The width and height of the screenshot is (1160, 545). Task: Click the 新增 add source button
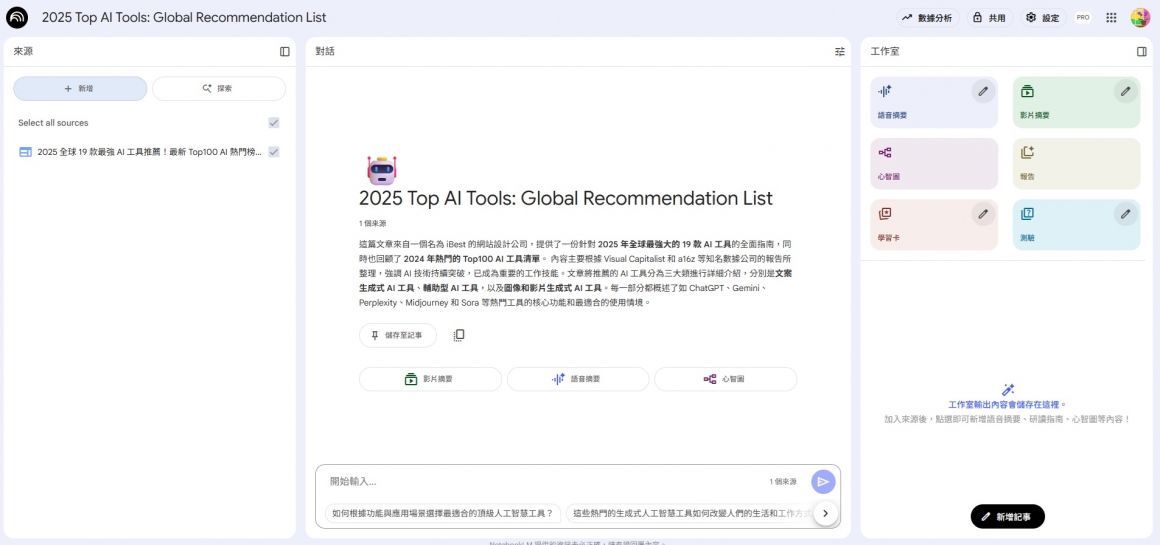point(80,89)
